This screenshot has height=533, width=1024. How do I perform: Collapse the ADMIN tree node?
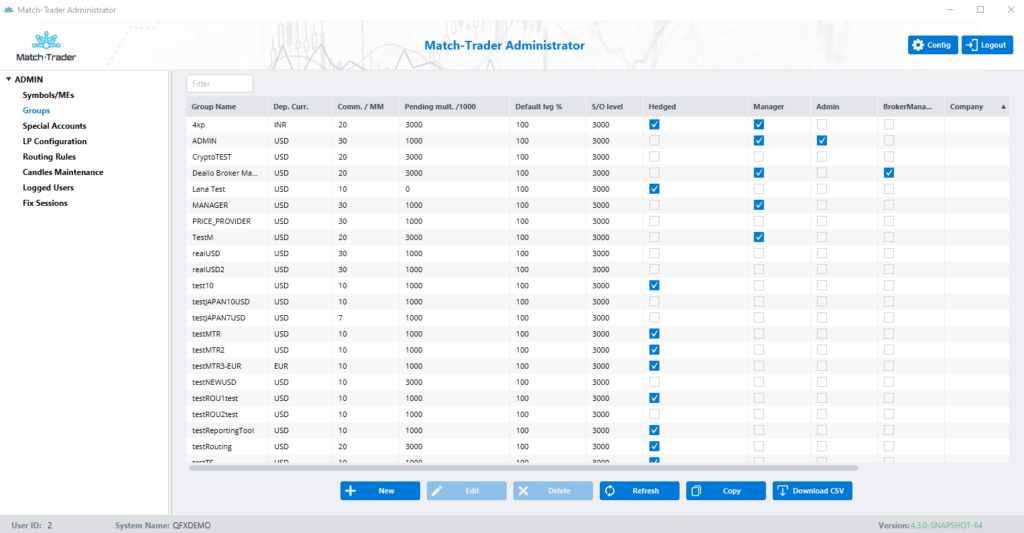(8, 79)
